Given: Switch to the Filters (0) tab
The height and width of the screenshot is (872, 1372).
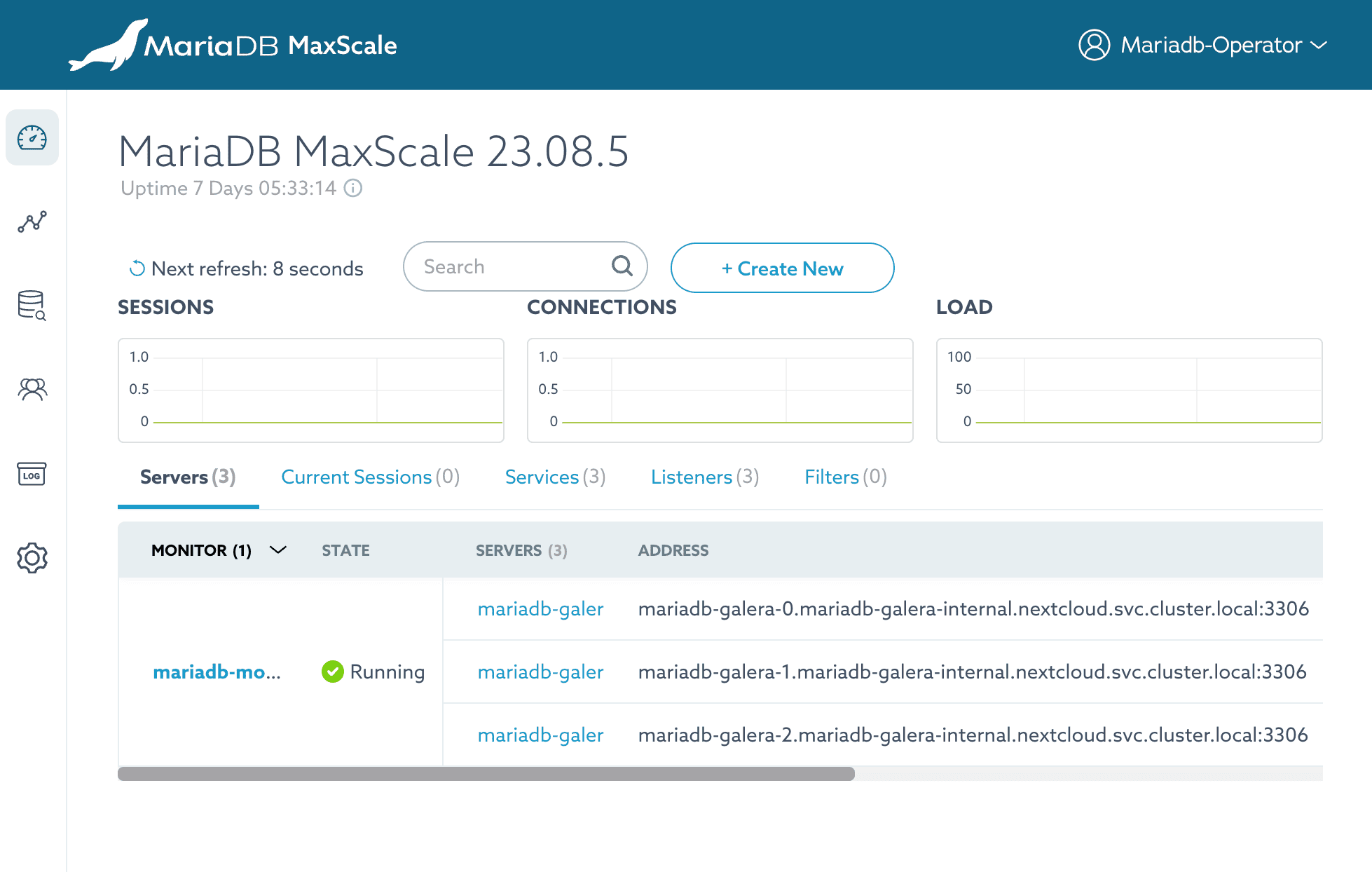Looking at the screenshot, I should pyautogui.click(x=846, y=477).
